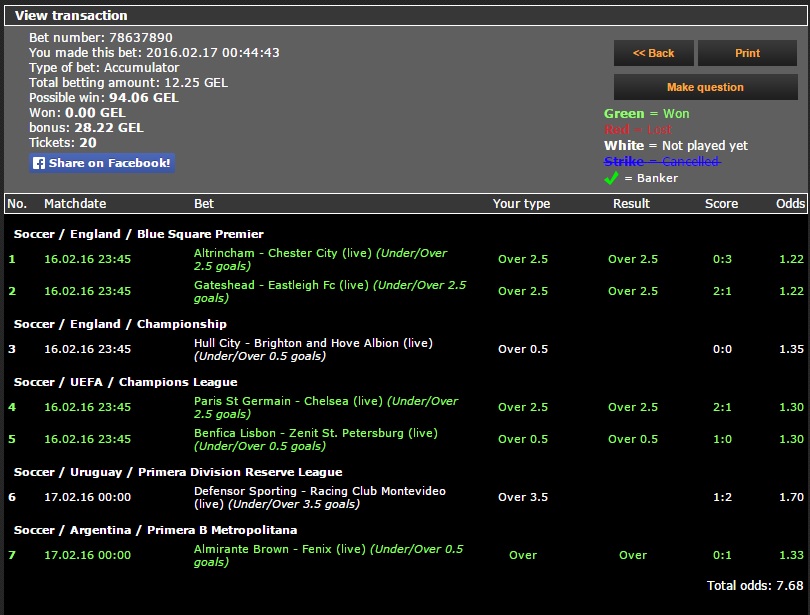Click result Over 0.5 for Benfica match
This screenshot has height=615, width=810.
pos(633,439)
